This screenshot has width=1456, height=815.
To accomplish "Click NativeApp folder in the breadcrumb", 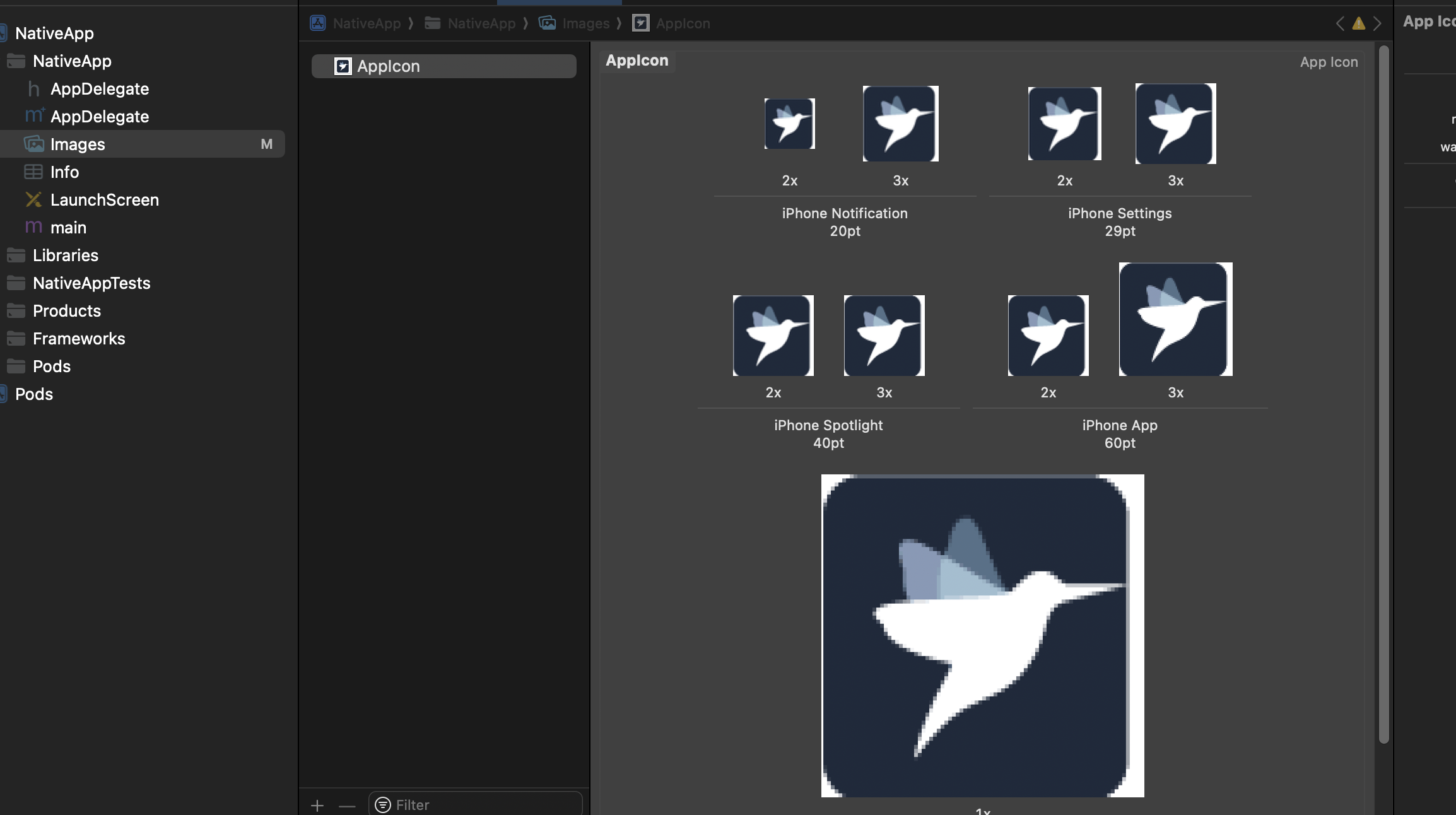I will tap(471, 23).
